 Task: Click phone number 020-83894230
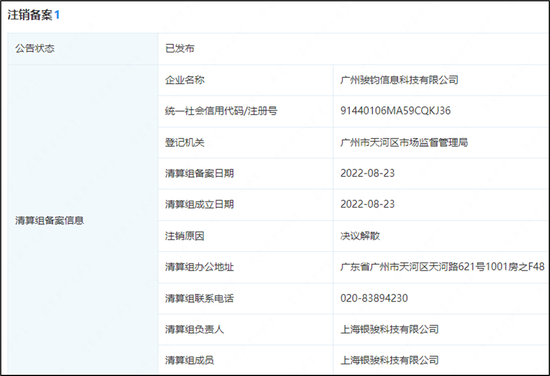click(x=374, y=298)
